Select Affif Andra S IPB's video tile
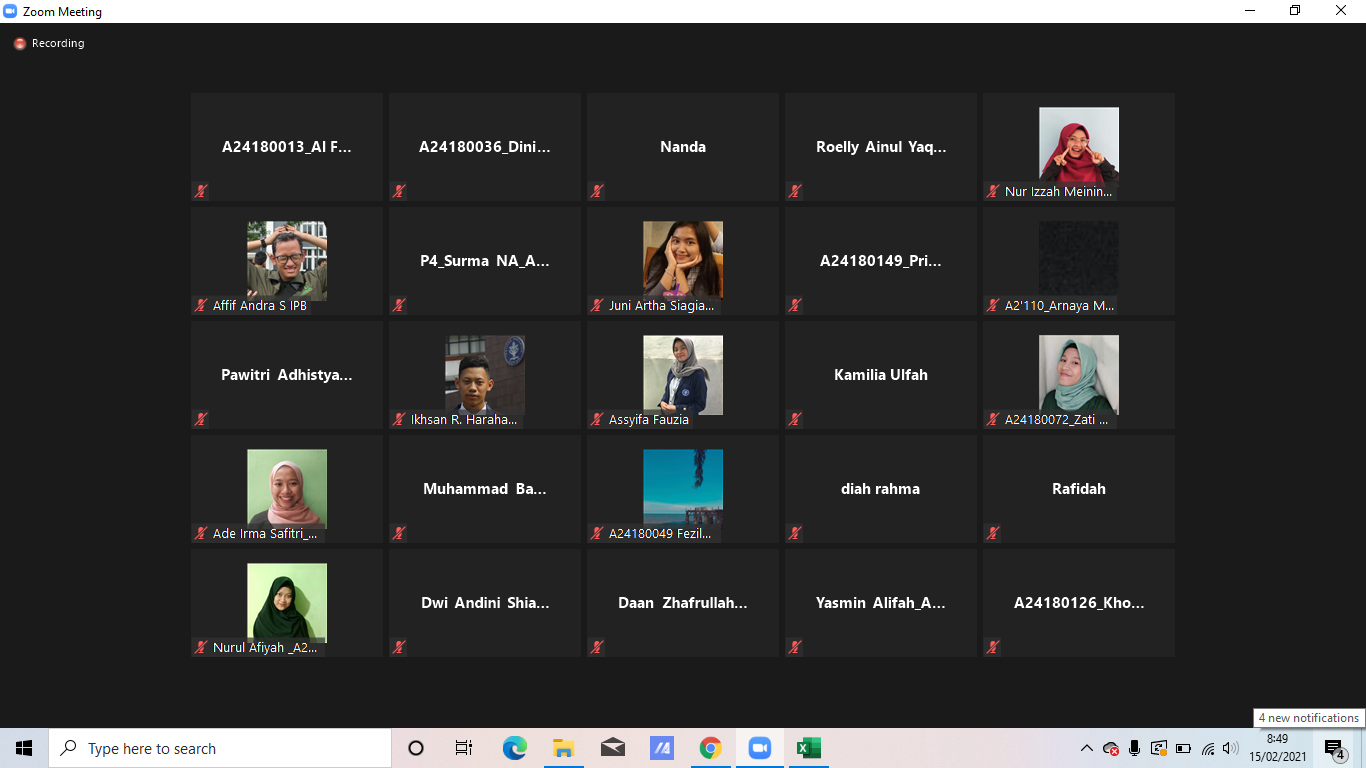This screenshot has width=1366, height=768. click(x=287, y=261)
